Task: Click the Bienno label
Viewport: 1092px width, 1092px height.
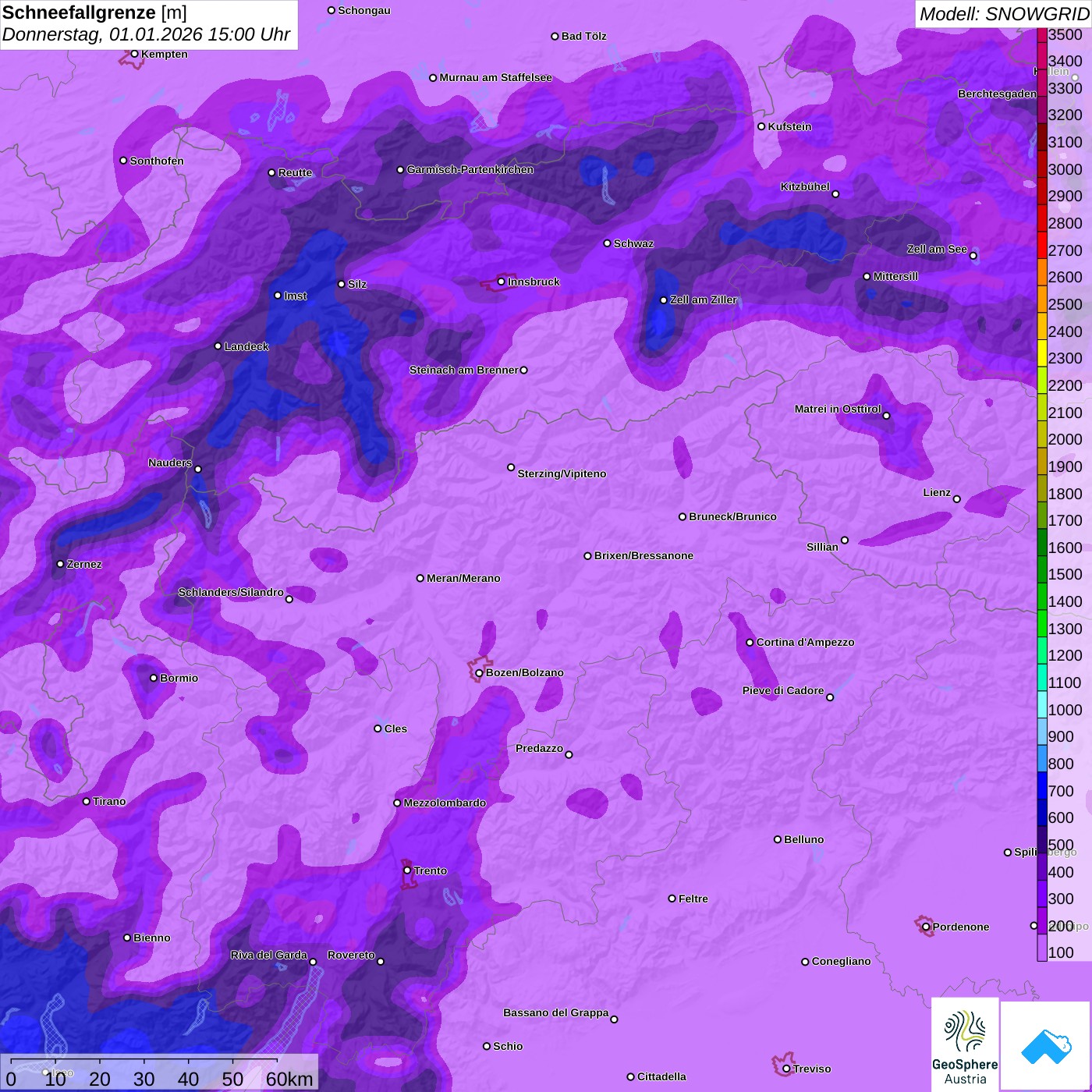Action: [x=152, y=938]
